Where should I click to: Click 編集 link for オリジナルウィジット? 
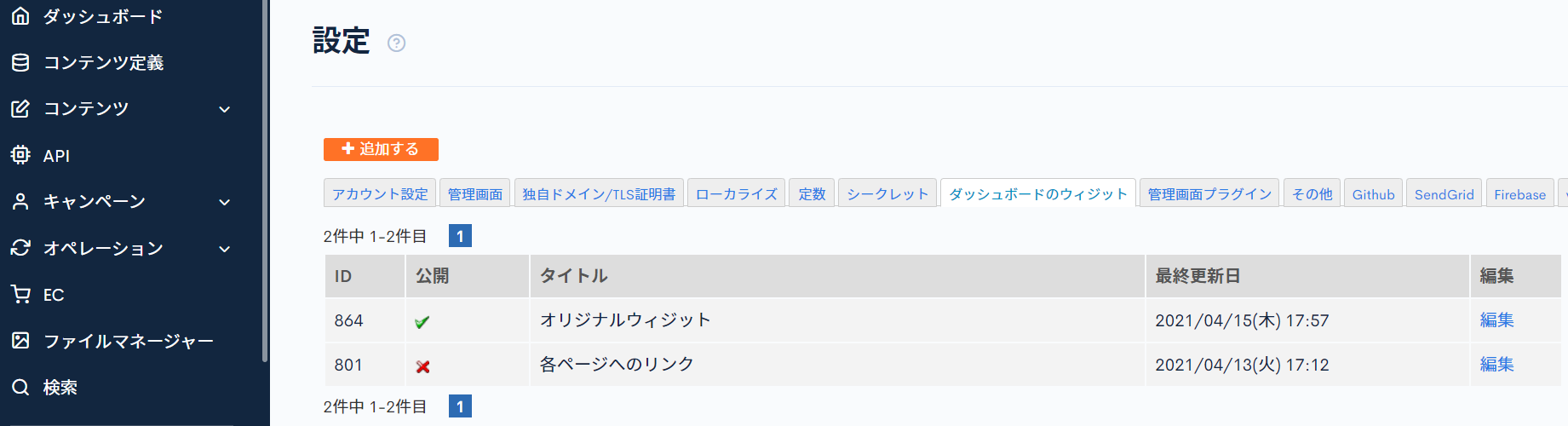coord(1496,320)
